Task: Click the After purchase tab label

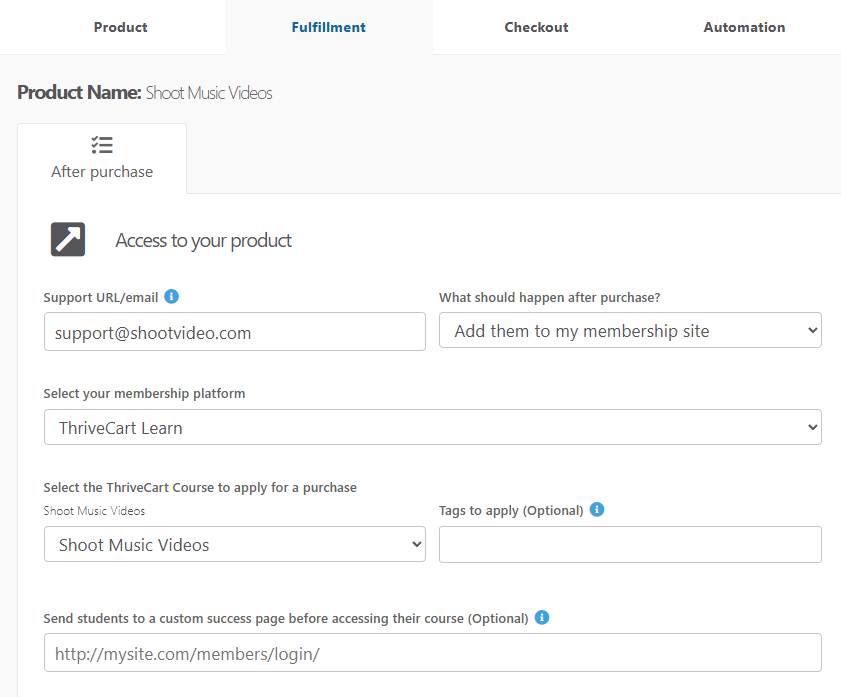Action: [x=102, y=172]
